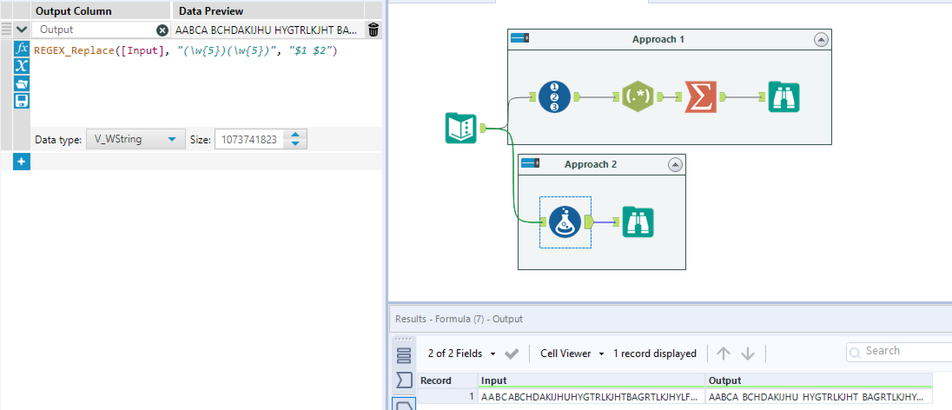Select the Summarize tool

[701, 96]
